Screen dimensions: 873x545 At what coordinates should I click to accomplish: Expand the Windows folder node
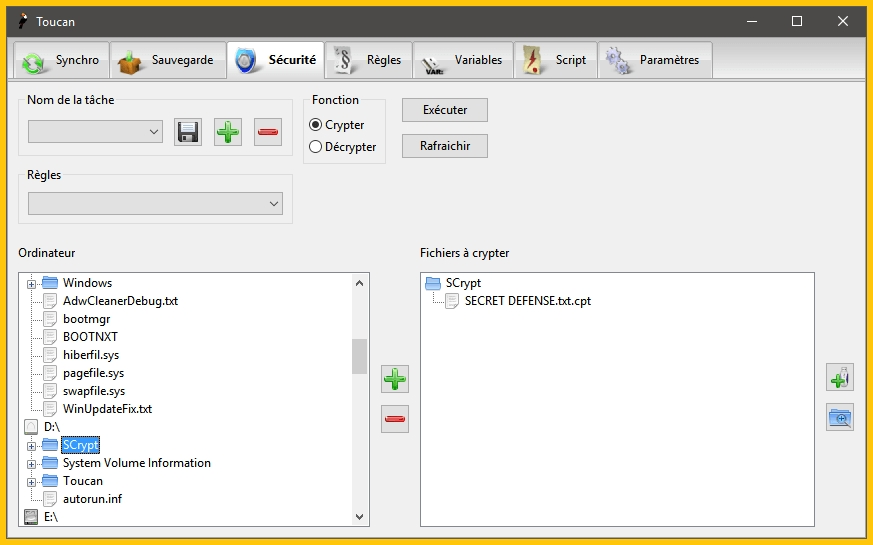tap(31, 284)
